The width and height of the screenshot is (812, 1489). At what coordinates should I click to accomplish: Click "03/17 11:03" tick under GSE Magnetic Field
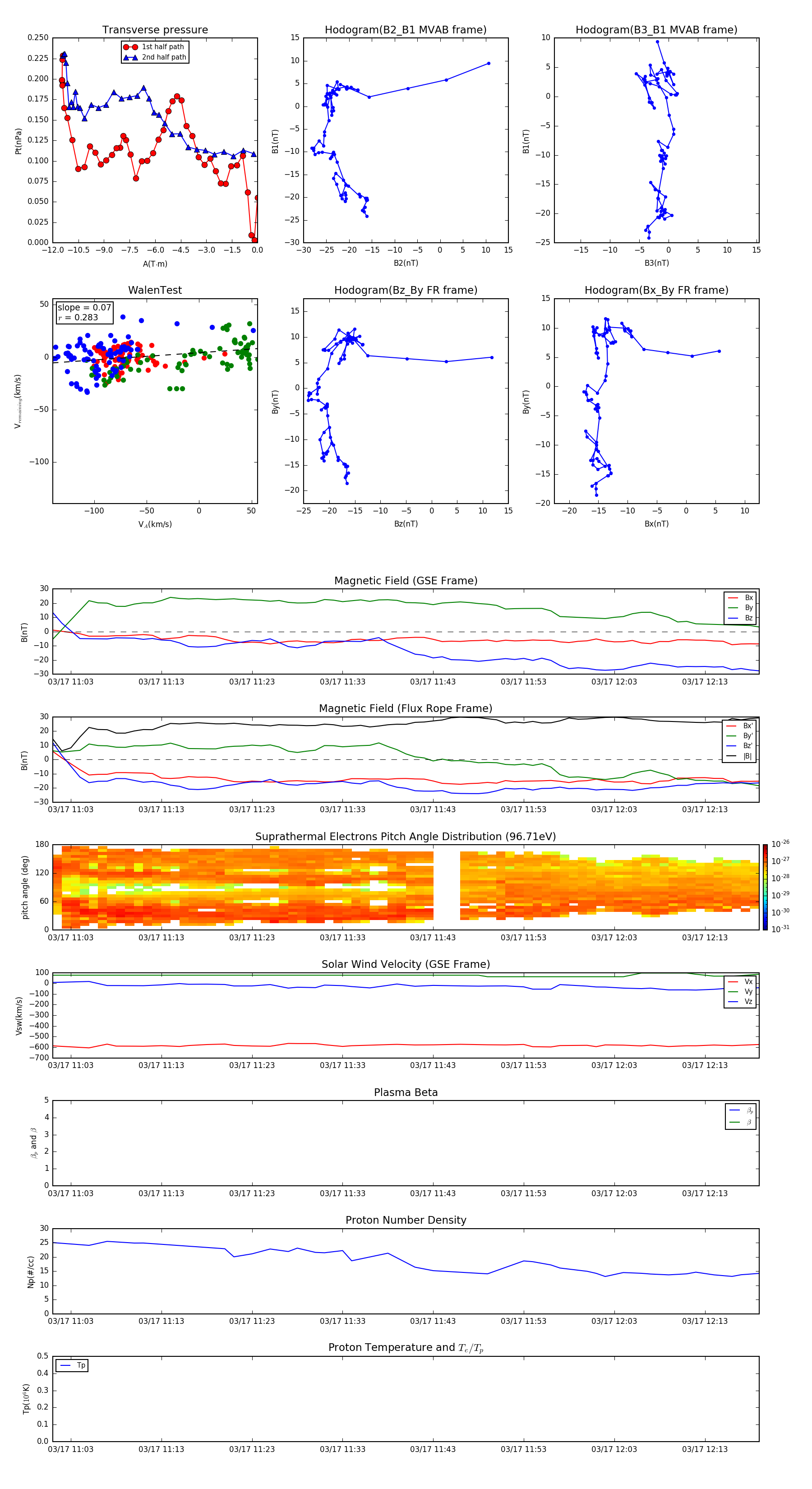pos(70,681)
